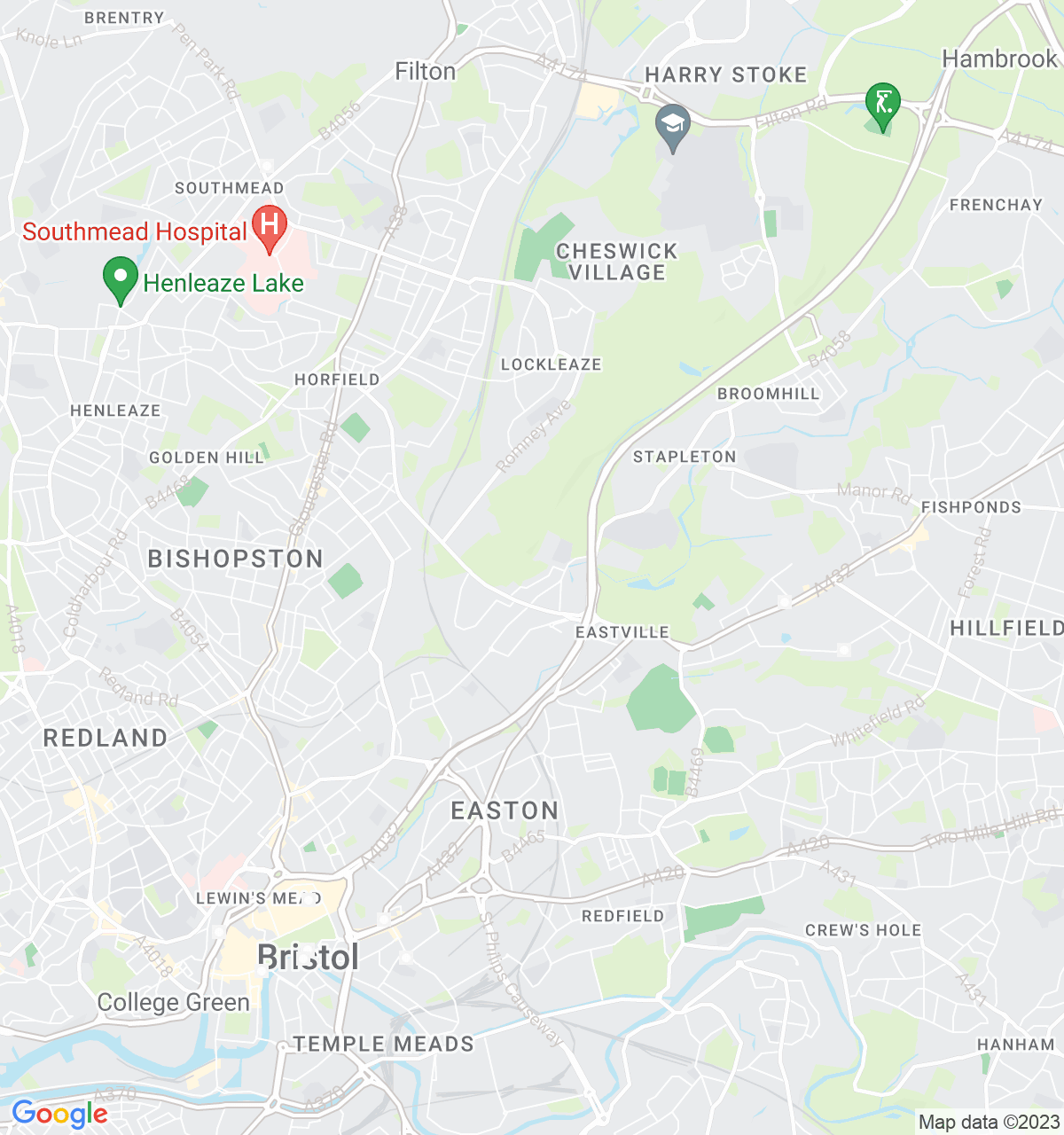
Task: Select the Hambrook place label
Action: tap(1000, 59)
